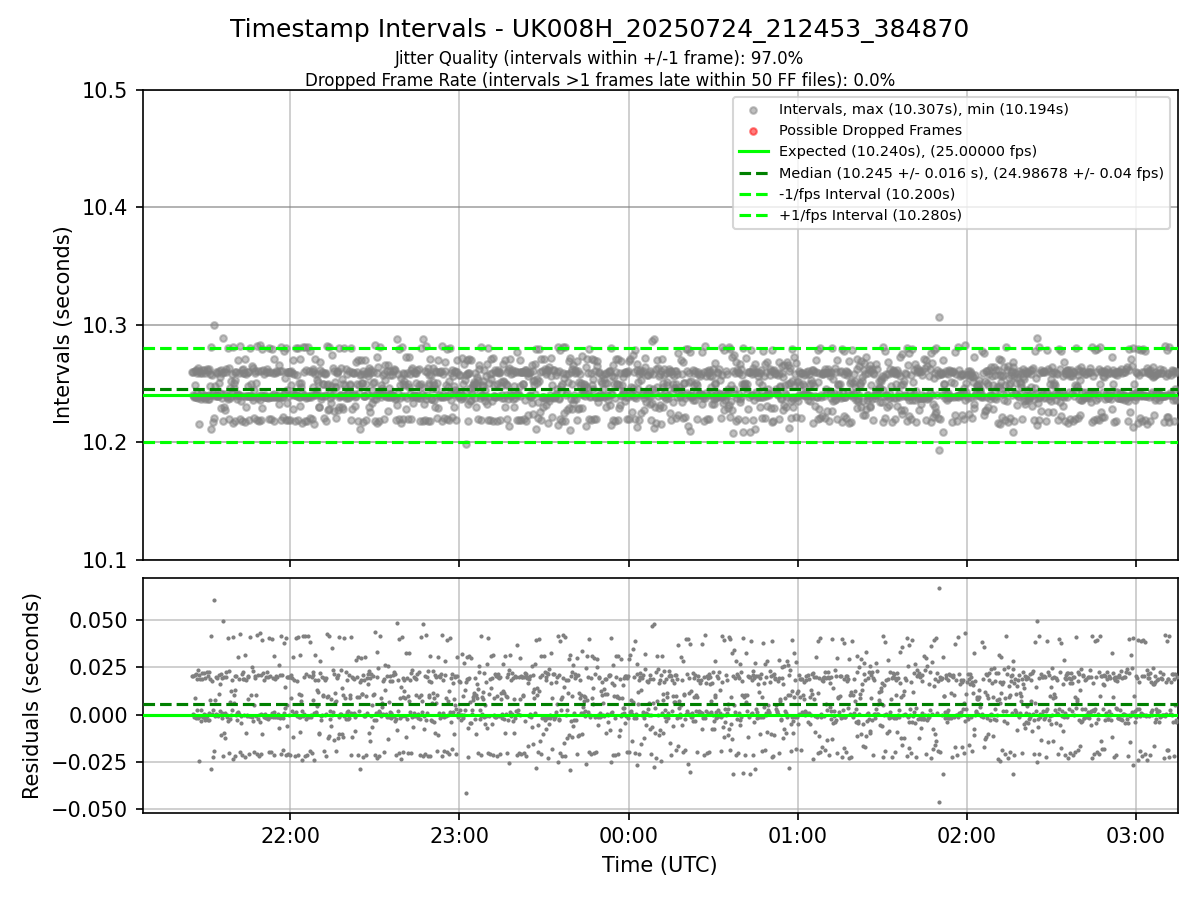The height and width of the screenshot is (900, 1200).
Task: Click the solid green line sample beside 'Expected' in the legend
Action: coord(754,151)
